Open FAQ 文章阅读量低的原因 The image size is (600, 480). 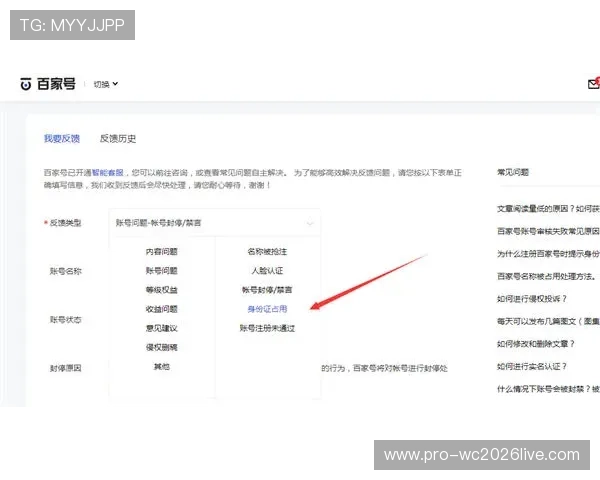click(548, 209)
